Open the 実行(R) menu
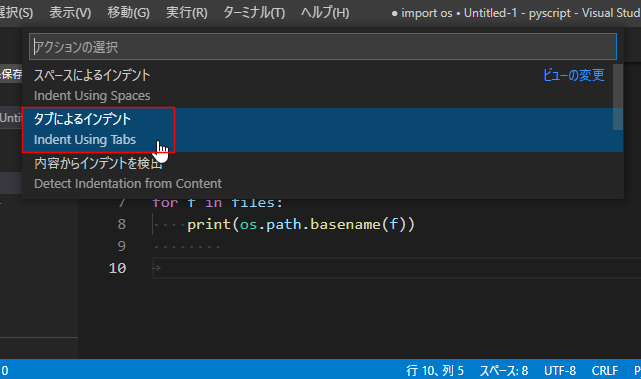 click(x=187, y=13)
